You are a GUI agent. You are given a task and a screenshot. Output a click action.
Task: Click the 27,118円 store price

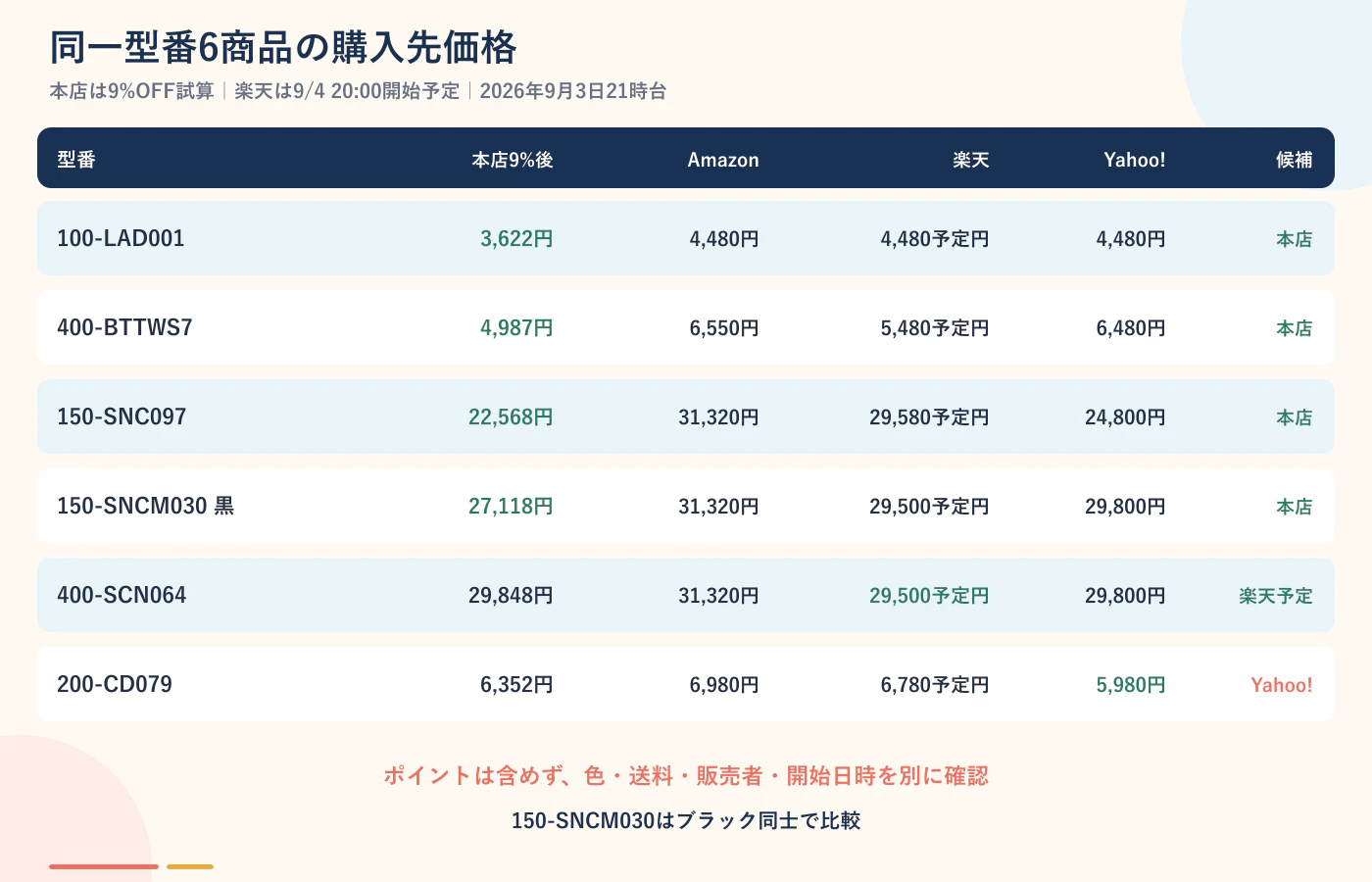(x=511, y=507)
